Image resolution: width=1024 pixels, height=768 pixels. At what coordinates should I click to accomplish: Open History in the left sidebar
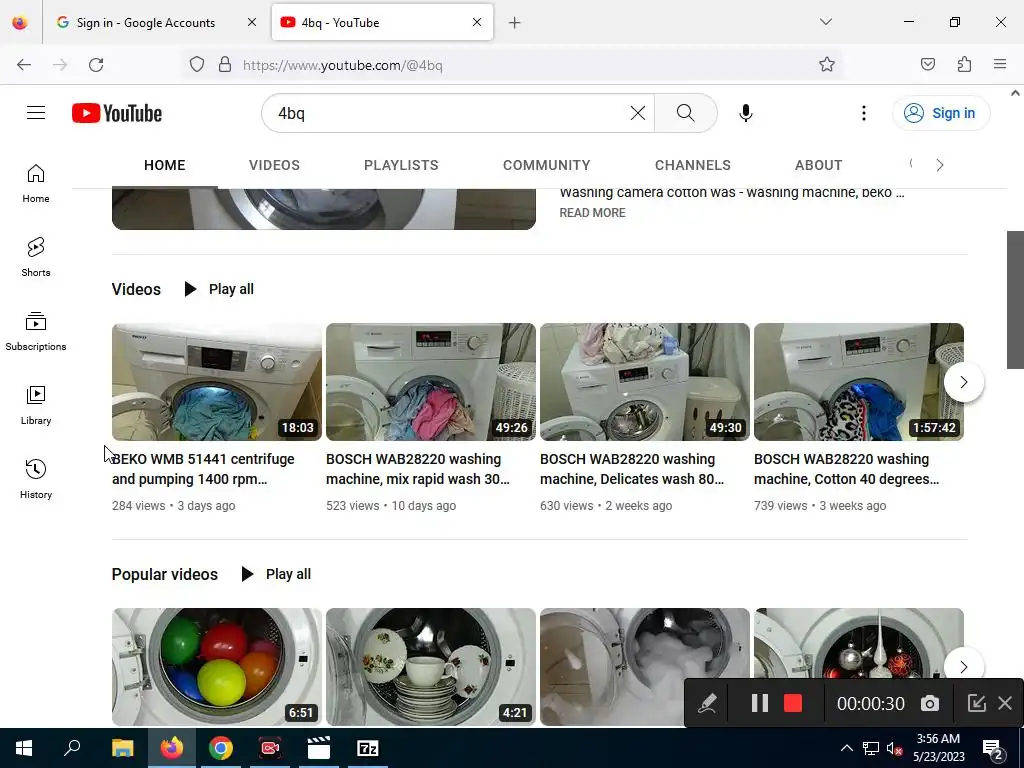pyautogui.click(x=36, y=479)
